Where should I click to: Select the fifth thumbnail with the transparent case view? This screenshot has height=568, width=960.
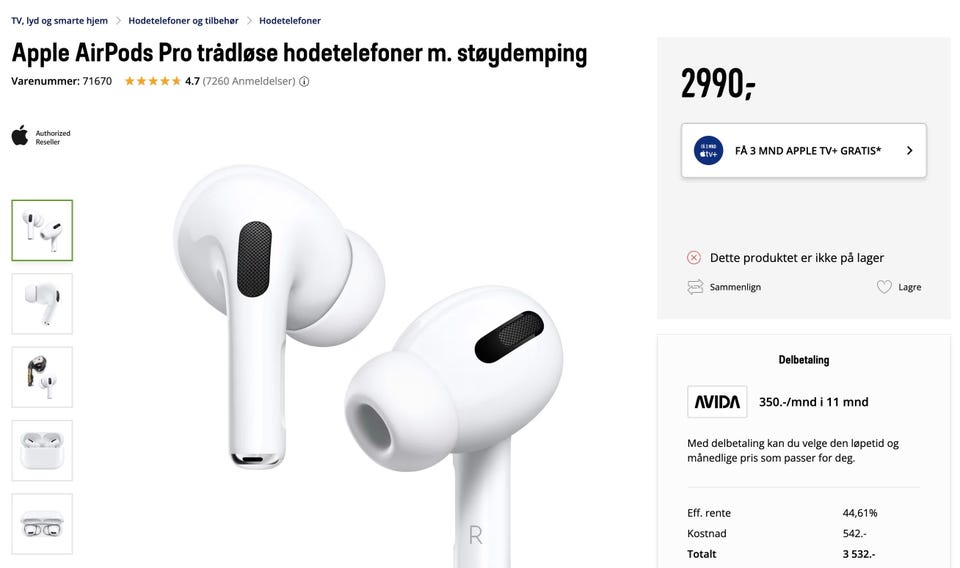pyautogui.click(x=42, y=524)
